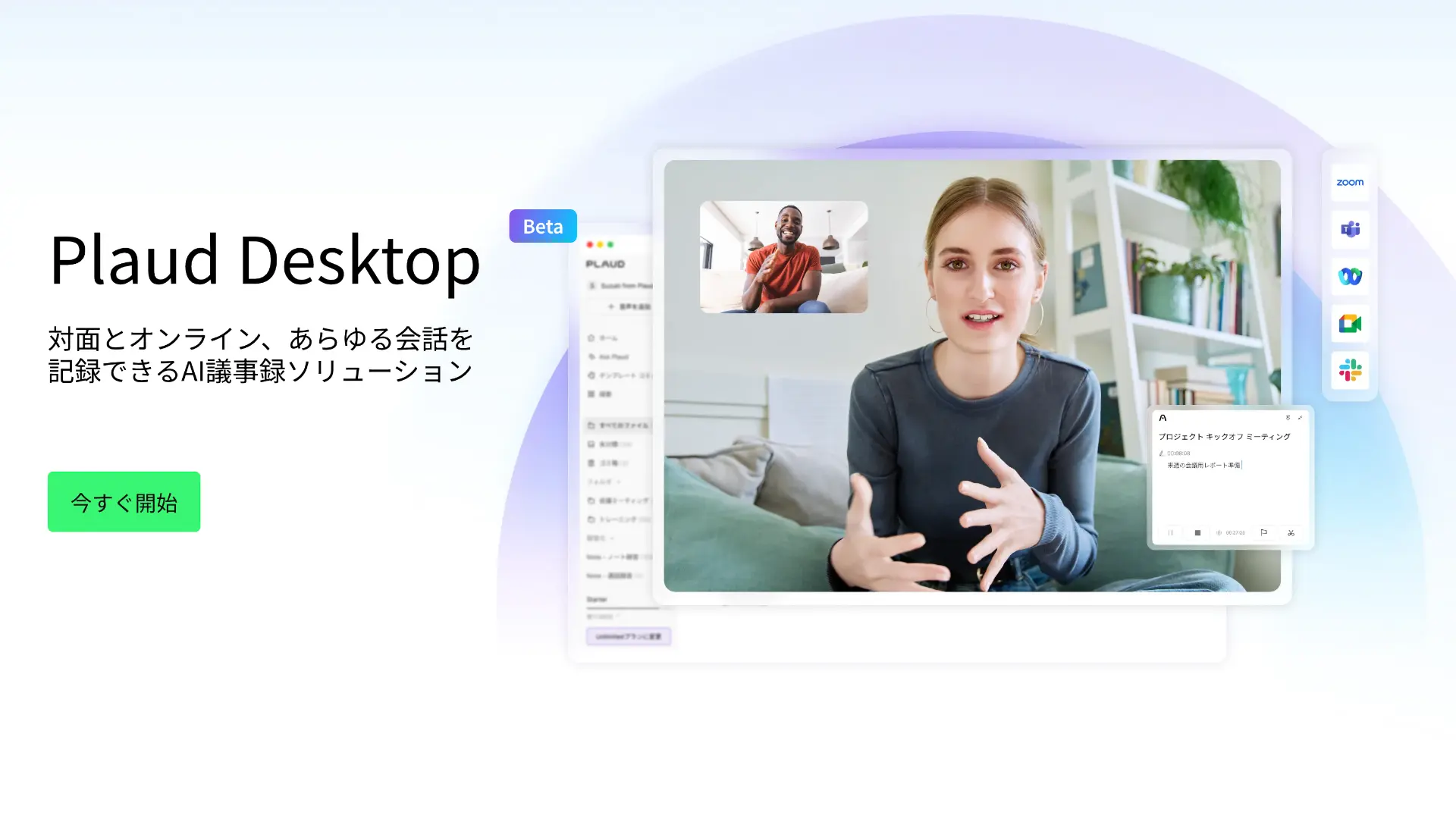Collapse the recording widget with arrows icon
1456x819 pixels.
pos(1300,418)
